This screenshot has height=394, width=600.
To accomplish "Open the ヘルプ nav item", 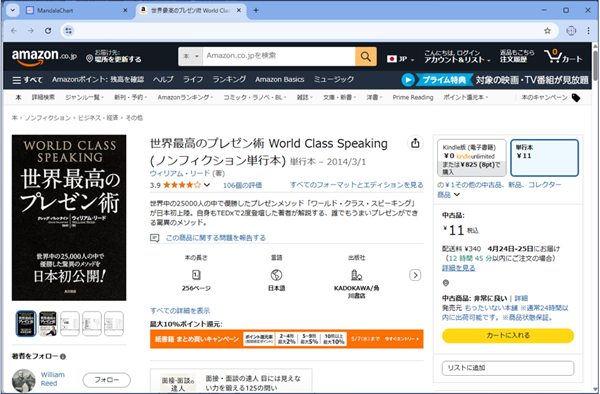I will pos(163,80).
